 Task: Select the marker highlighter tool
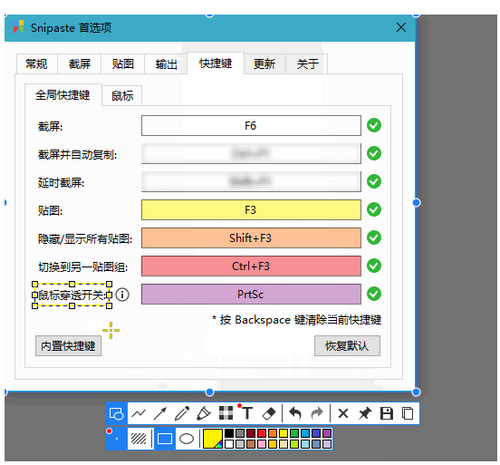204,414
